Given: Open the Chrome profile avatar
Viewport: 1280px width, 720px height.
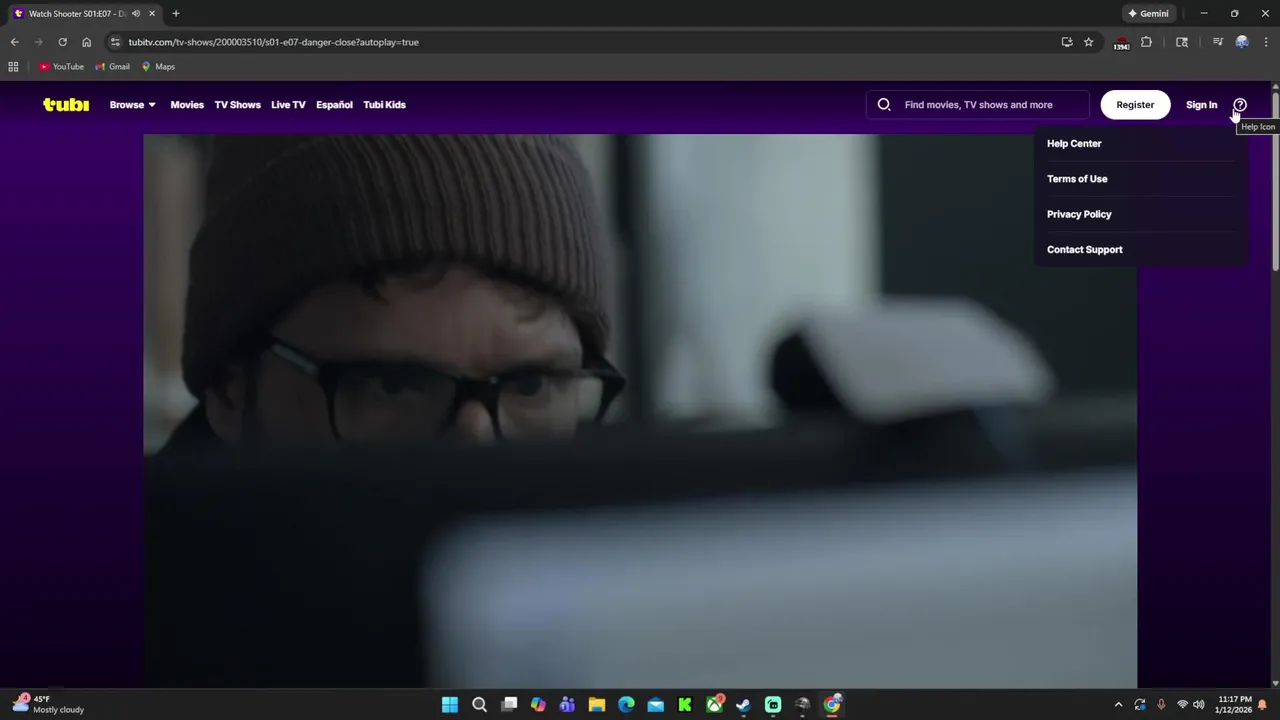Looking at the screenshot, I should pyautogui.click(x=1242, y=42).
